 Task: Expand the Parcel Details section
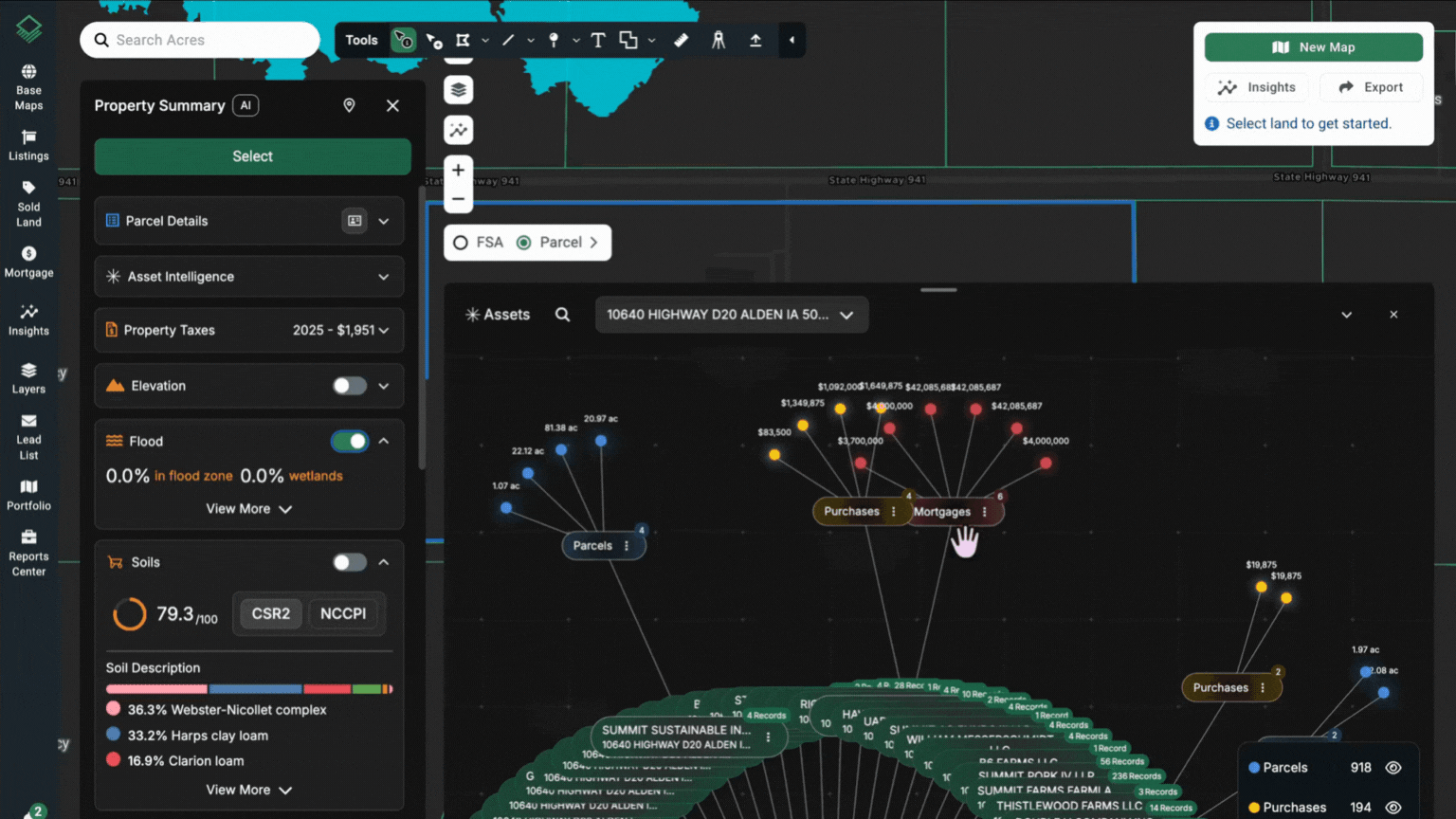[x=384, y=221]
